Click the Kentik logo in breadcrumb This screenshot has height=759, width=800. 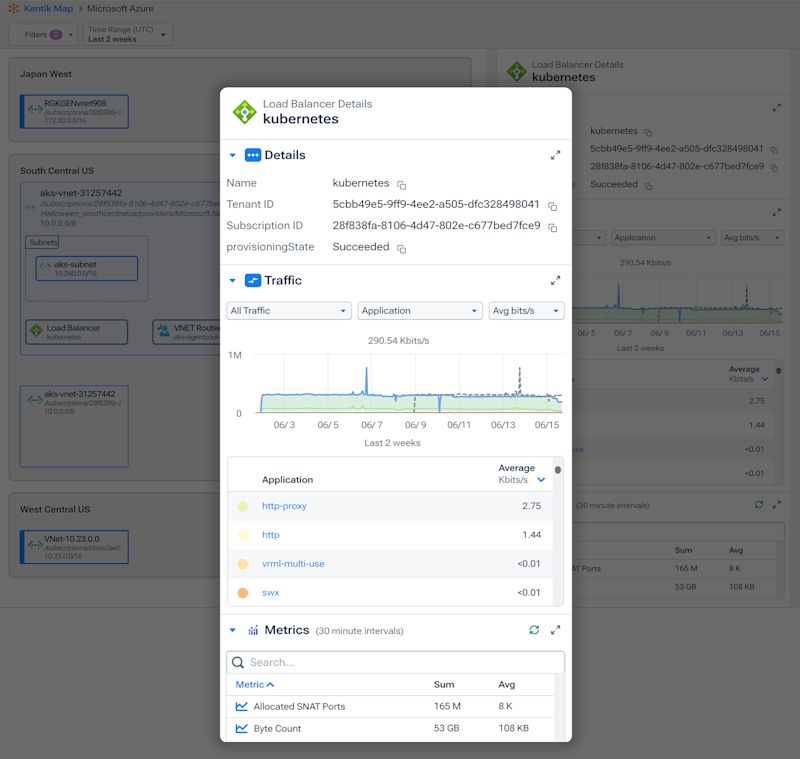click(x=14, y=9)
